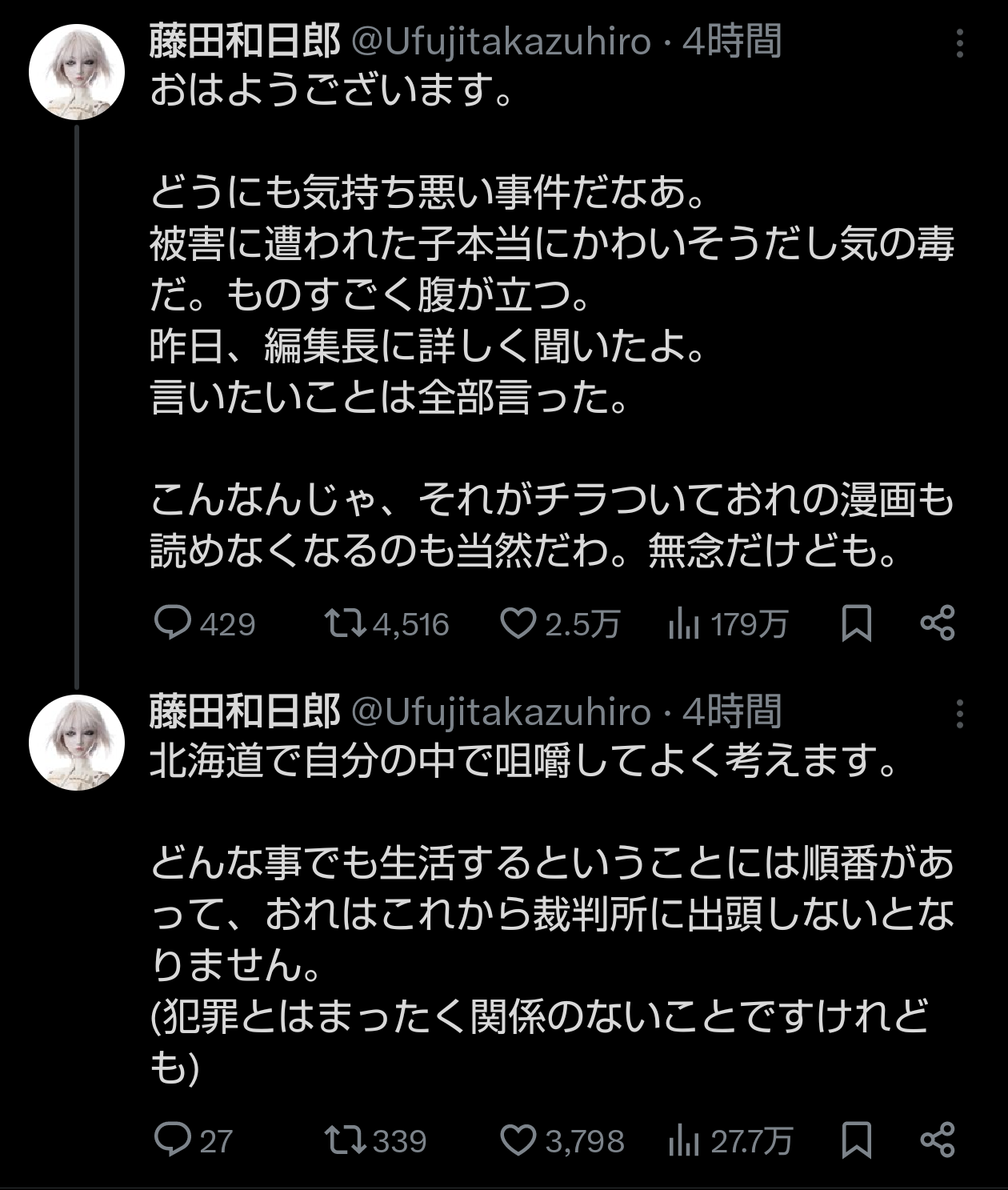Open the first tweet's 4時間 timestamp

tap(731, 42)
